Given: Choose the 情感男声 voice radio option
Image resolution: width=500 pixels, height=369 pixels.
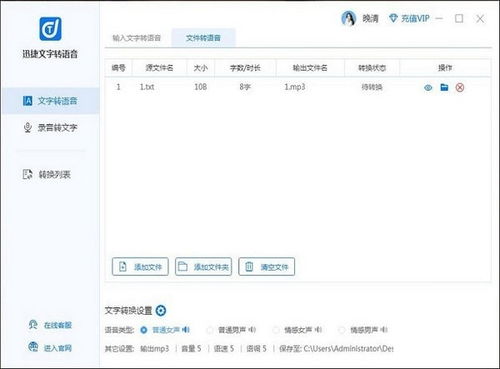Looking at the screenshot, I should click(342, 330).
